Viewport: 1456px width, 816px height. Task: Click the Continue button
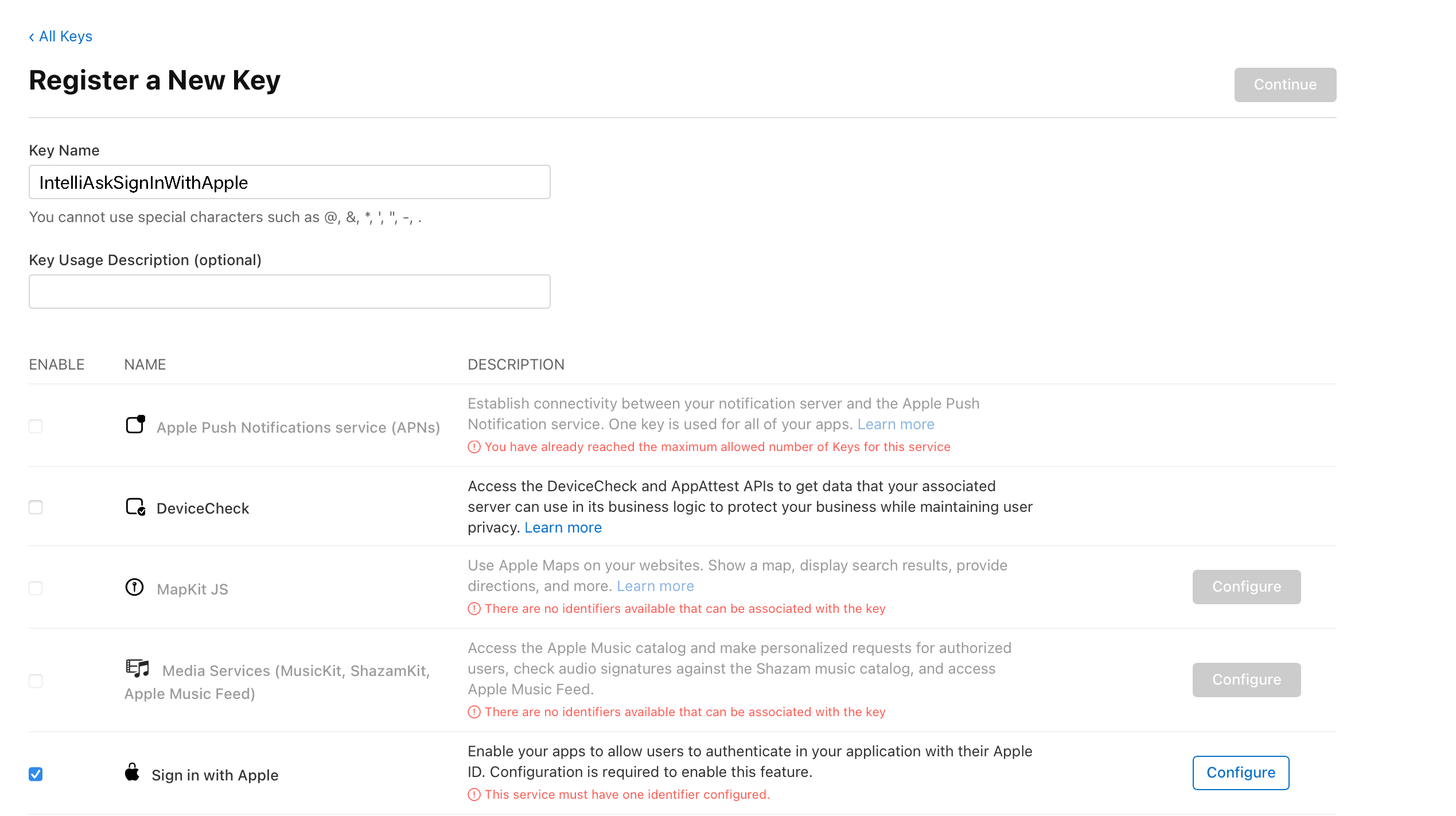(x=1285, y=85)
